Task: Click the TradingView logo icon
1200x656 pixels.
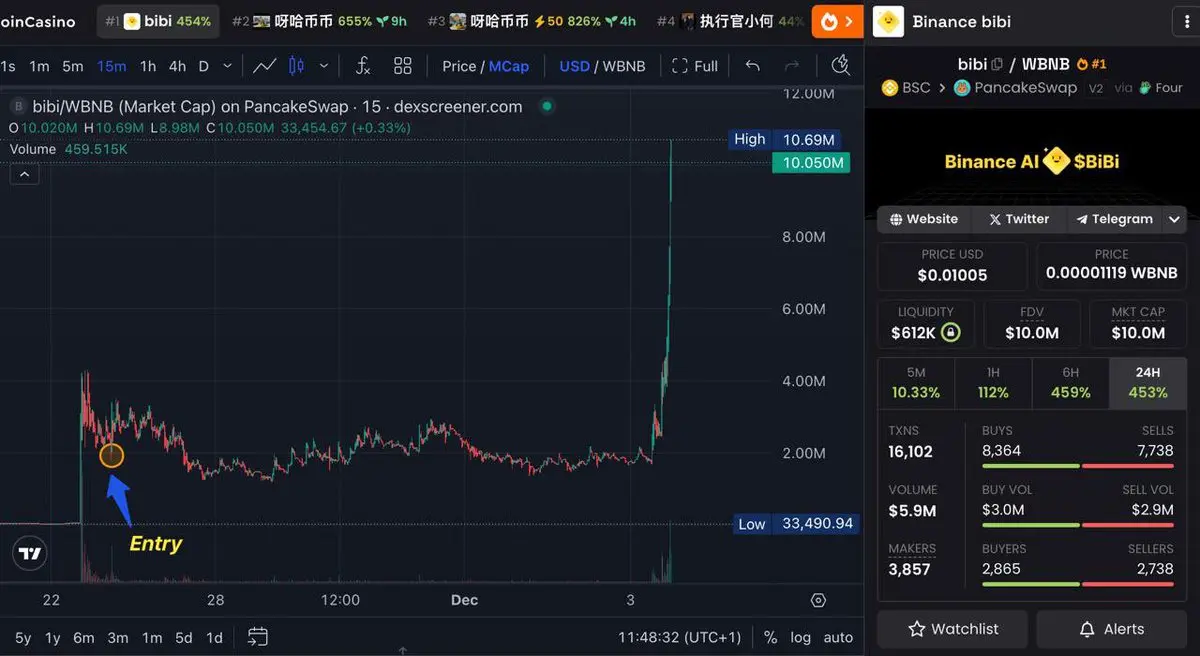Action: click(30, 553)
